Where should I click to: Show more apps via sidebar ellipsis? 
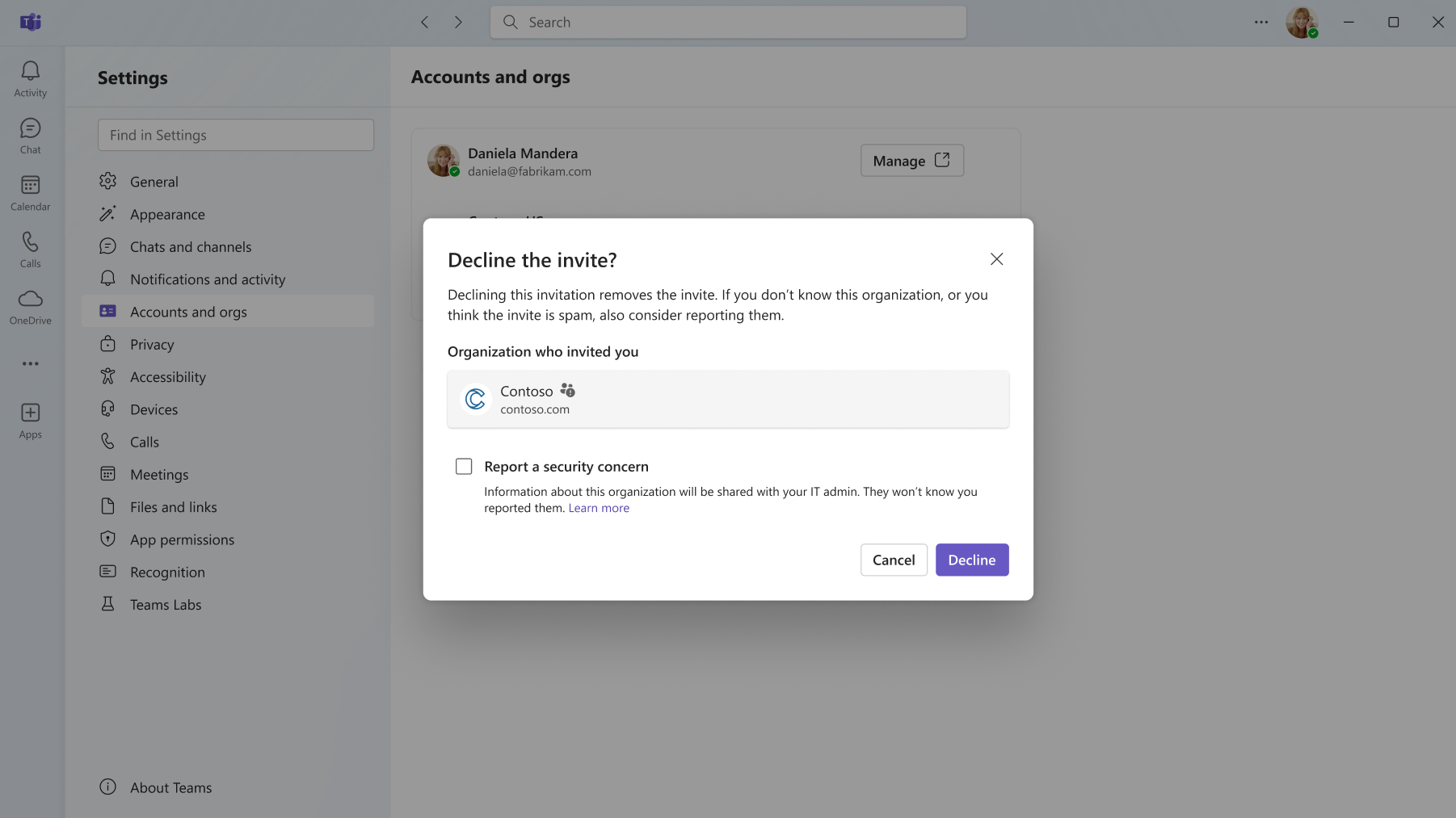pos(31,364)
